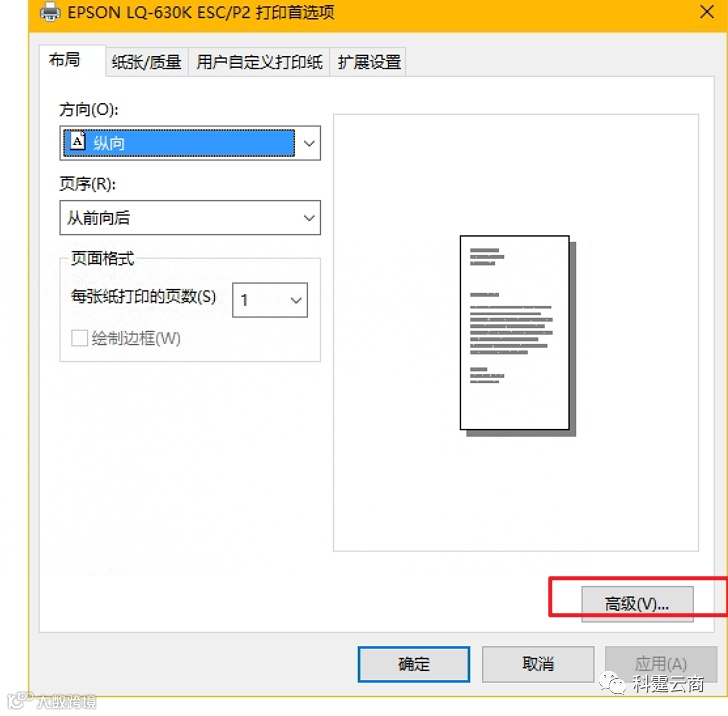The image size is (728, 716).
Task: Click the 每张纸打印的页数(S) label
Action: tap(143, 296)
